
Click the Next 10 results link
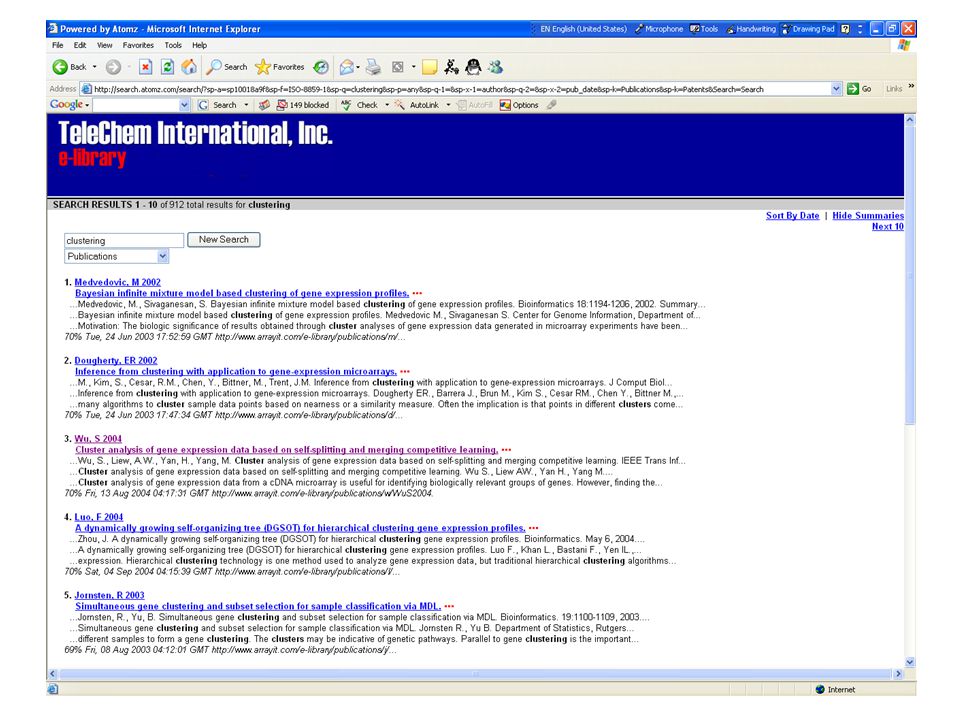[x=888, y=227]
